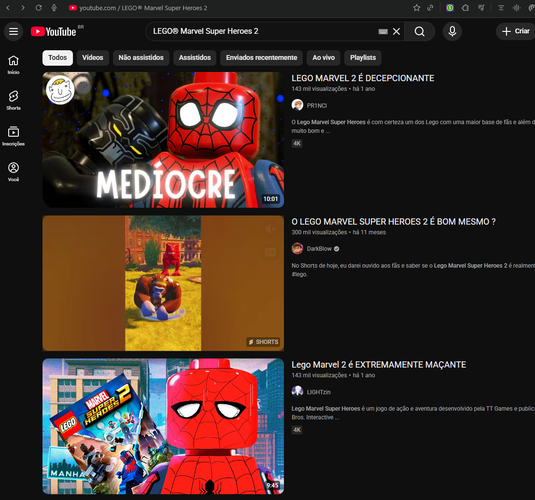This screenshot has width=535, height=500.
Task: Click the site favicon in the address bar
Action: tap(72, 8)
